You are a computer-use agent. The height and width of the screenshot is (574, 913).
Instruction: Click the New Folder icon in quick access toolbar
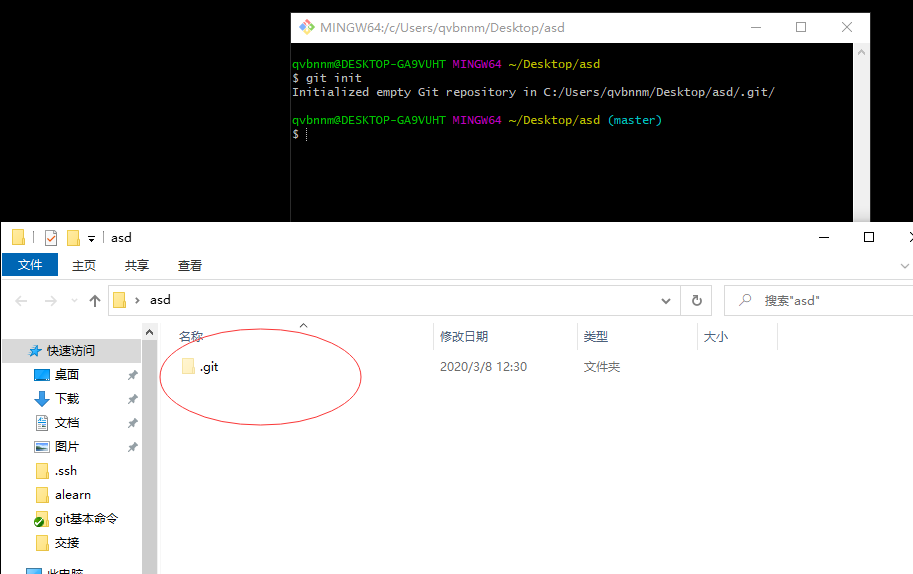point(73,238)
